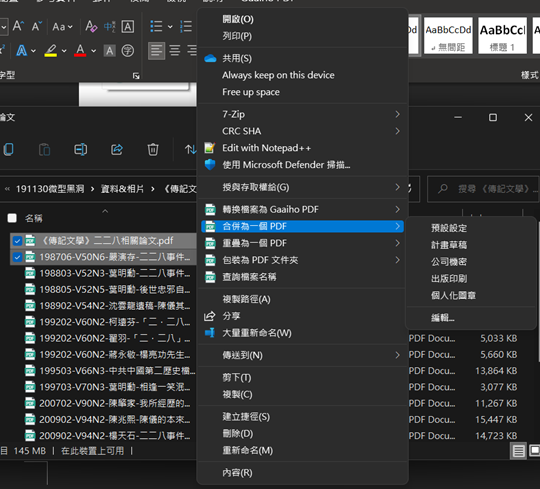Click Explorer delete trash icon
540x489 pixels.
tap(153, 149)
